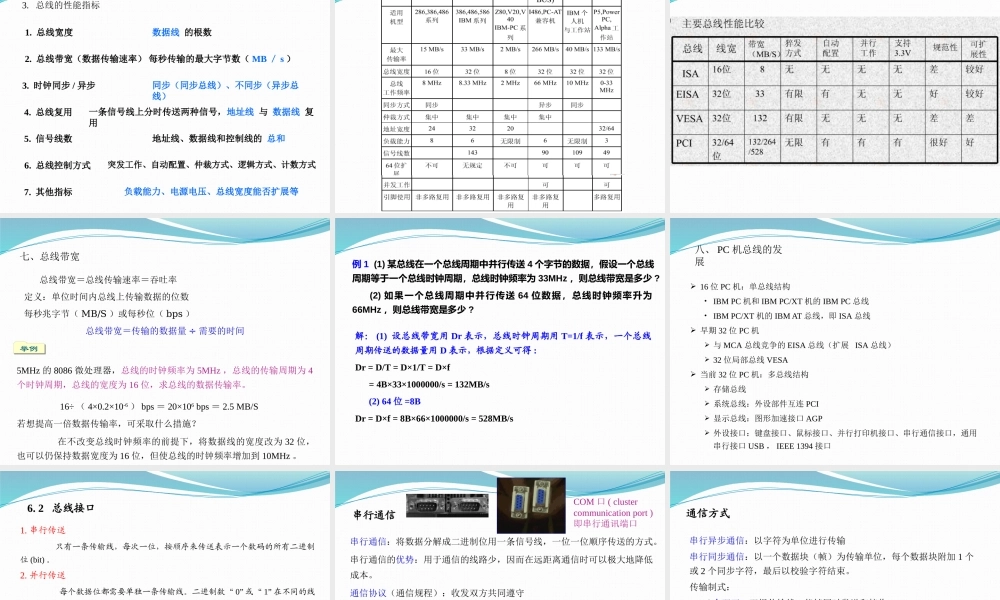The height and width of the screenshot is (600, 1000).
Task: Click the COM 口 cluster communication port caption
Action: tap(615, 512)
